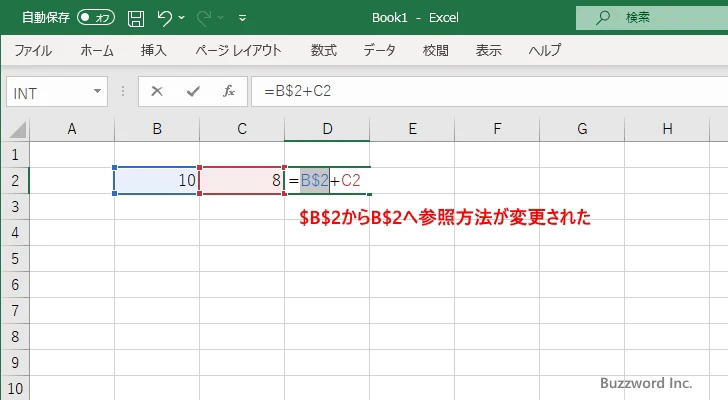
Task: Select column A header
Action: (x=72, y=129)
